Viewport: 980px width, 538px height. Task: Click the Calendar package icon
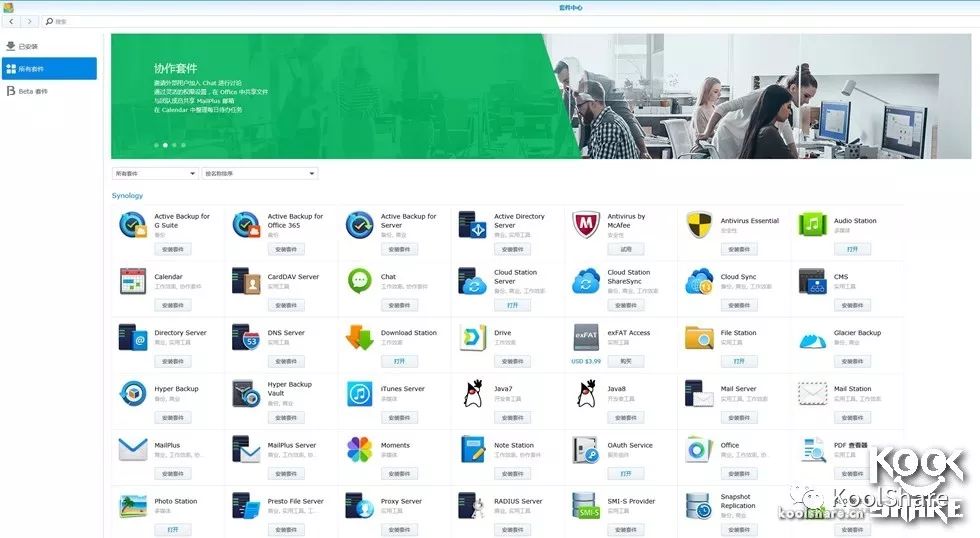(132, 281)
